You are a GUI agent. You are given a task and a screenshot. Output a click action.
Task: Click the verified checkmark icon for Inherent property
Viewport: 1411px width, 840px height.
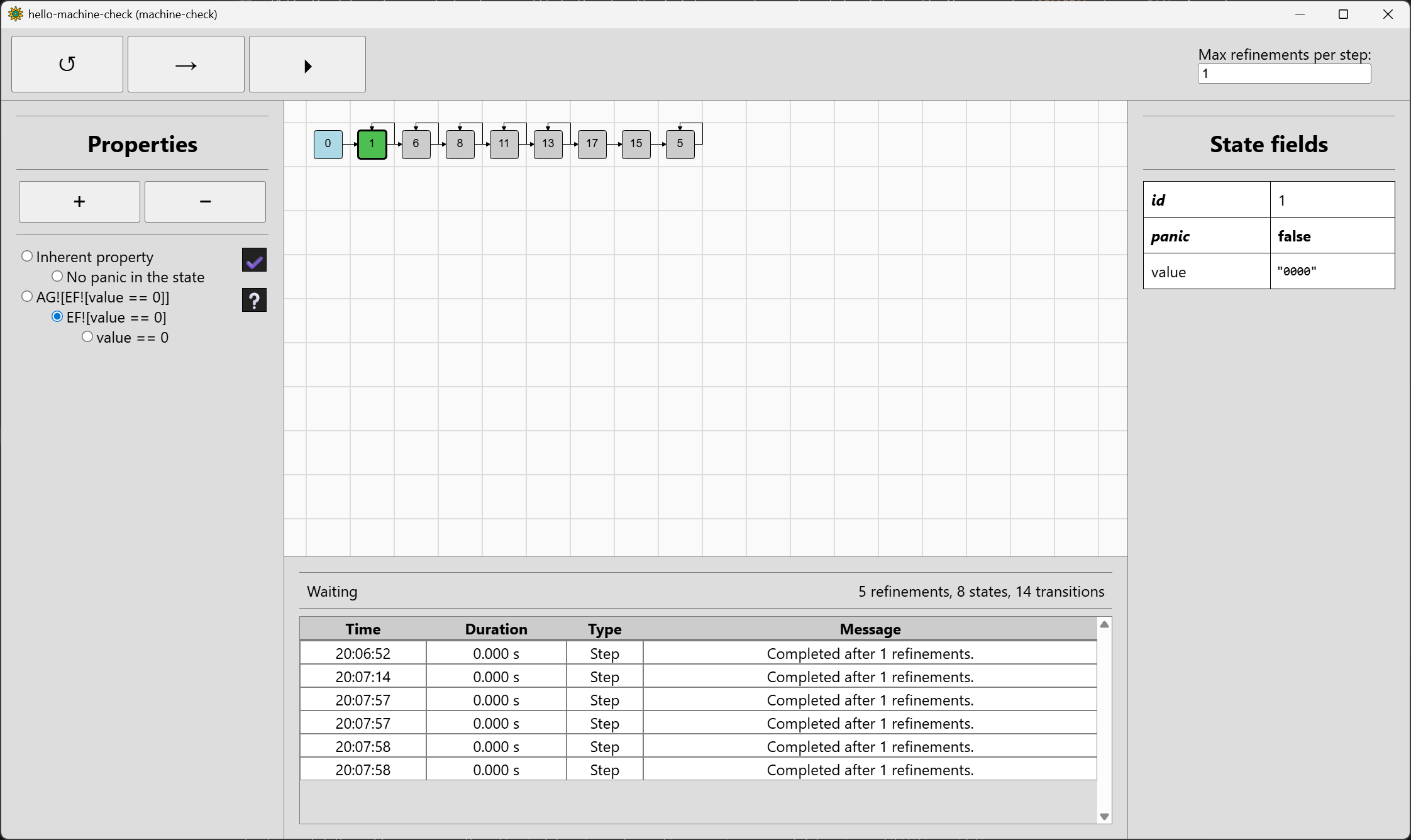(254, 260)
